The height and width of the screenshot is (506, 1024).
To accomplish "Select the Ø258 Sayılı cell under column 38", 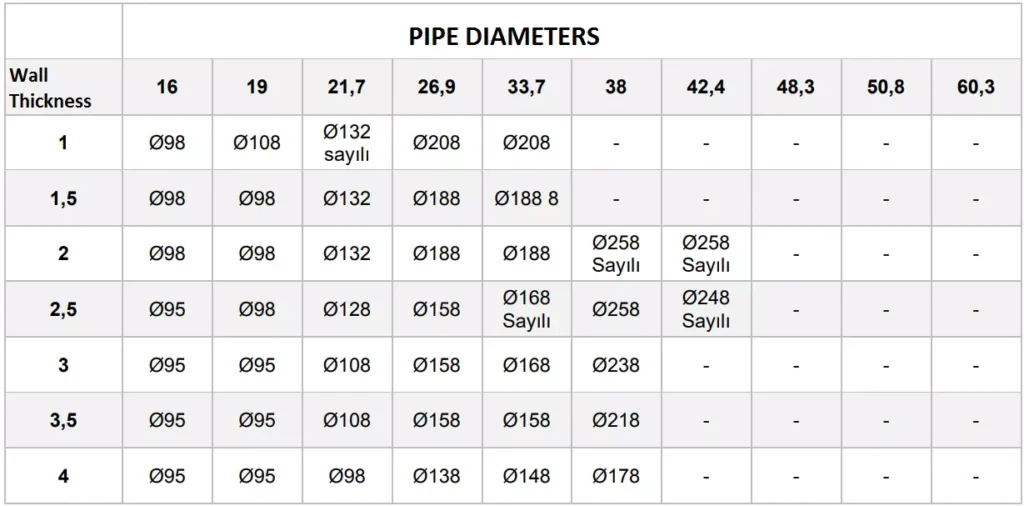I will [616, 253].
